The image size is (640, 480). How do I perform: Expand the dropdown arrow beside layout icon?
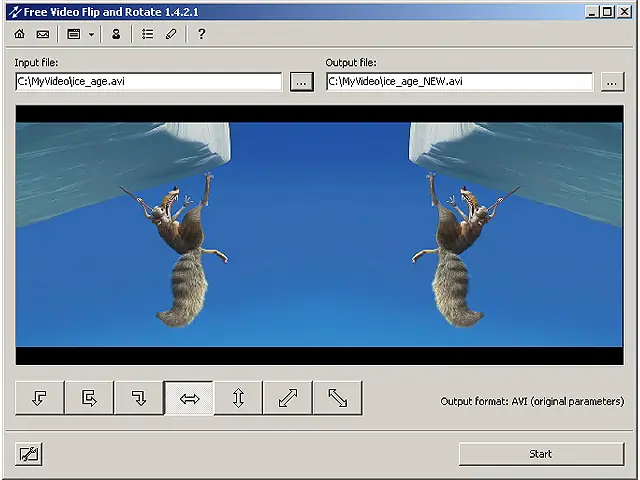pos(91,34)
